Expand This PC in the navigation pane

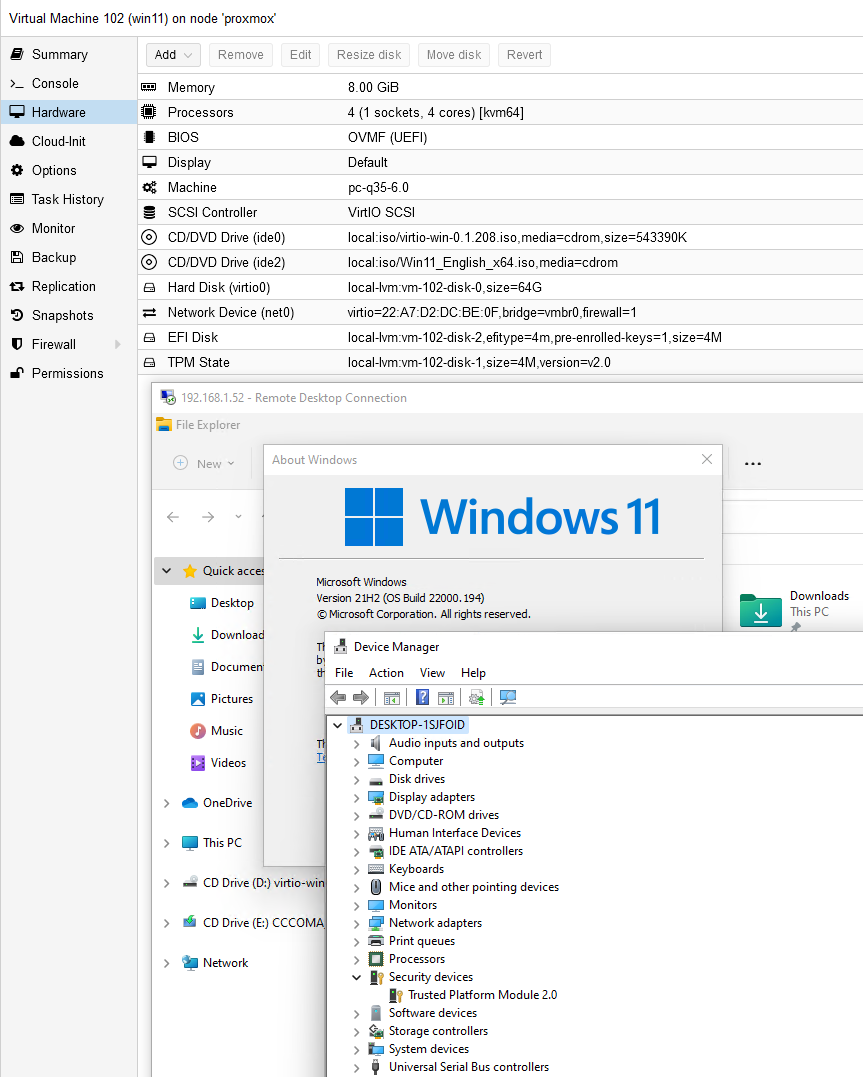pyautogui.click(x=166, y=843)
